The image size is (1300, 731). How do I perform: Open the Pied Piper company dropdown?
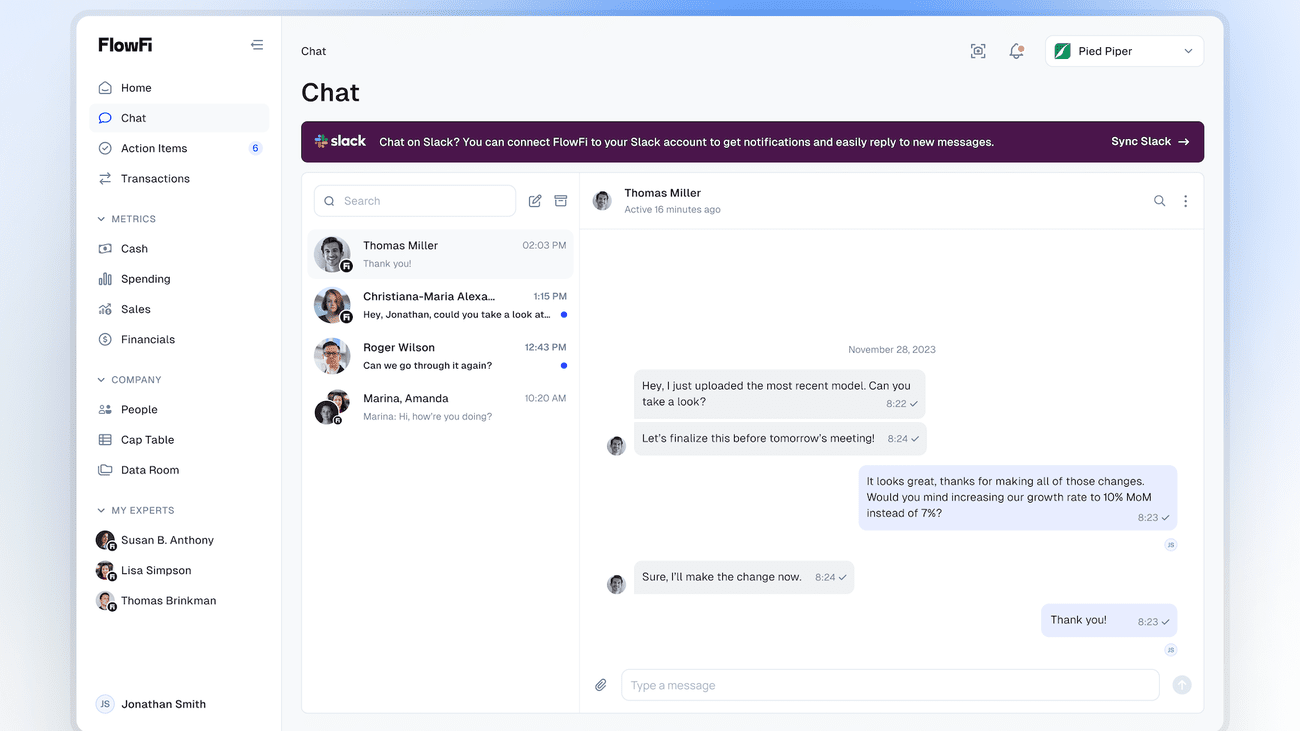point(1124,51)
